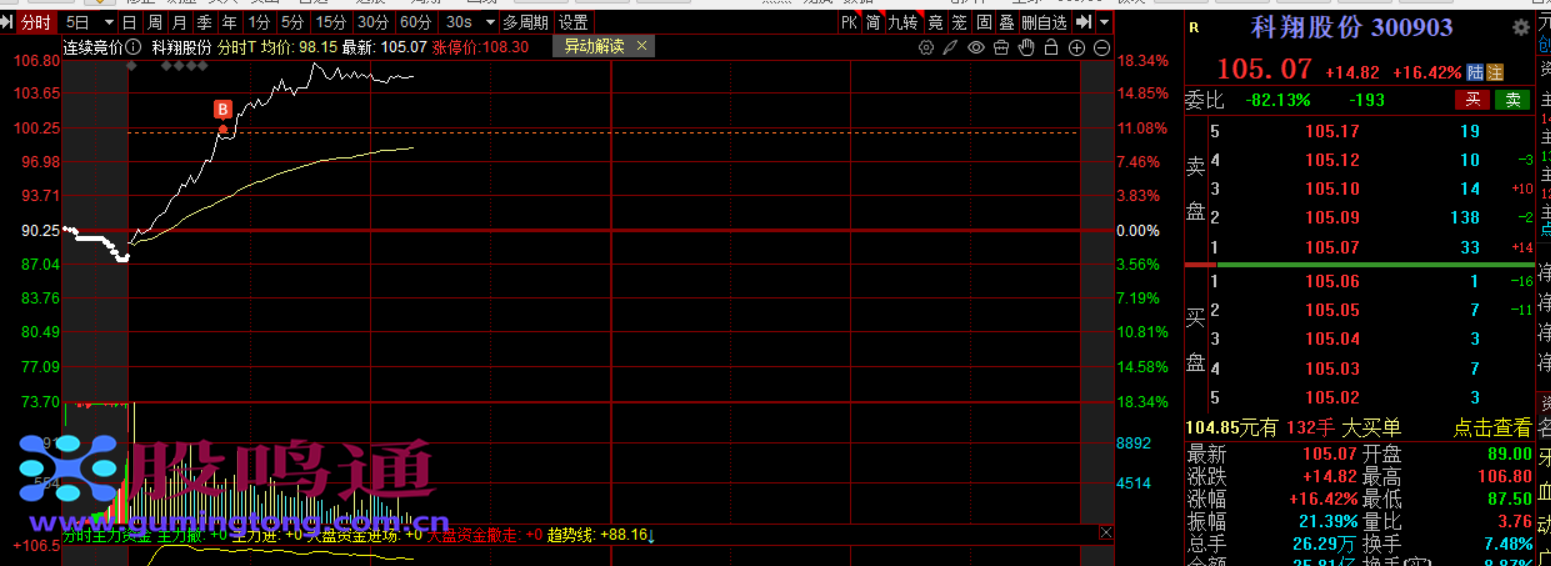Click the info icon next to 连续竞价
Screen dimensions: 1551x566
pyautogui.click(x=132, y=47)
